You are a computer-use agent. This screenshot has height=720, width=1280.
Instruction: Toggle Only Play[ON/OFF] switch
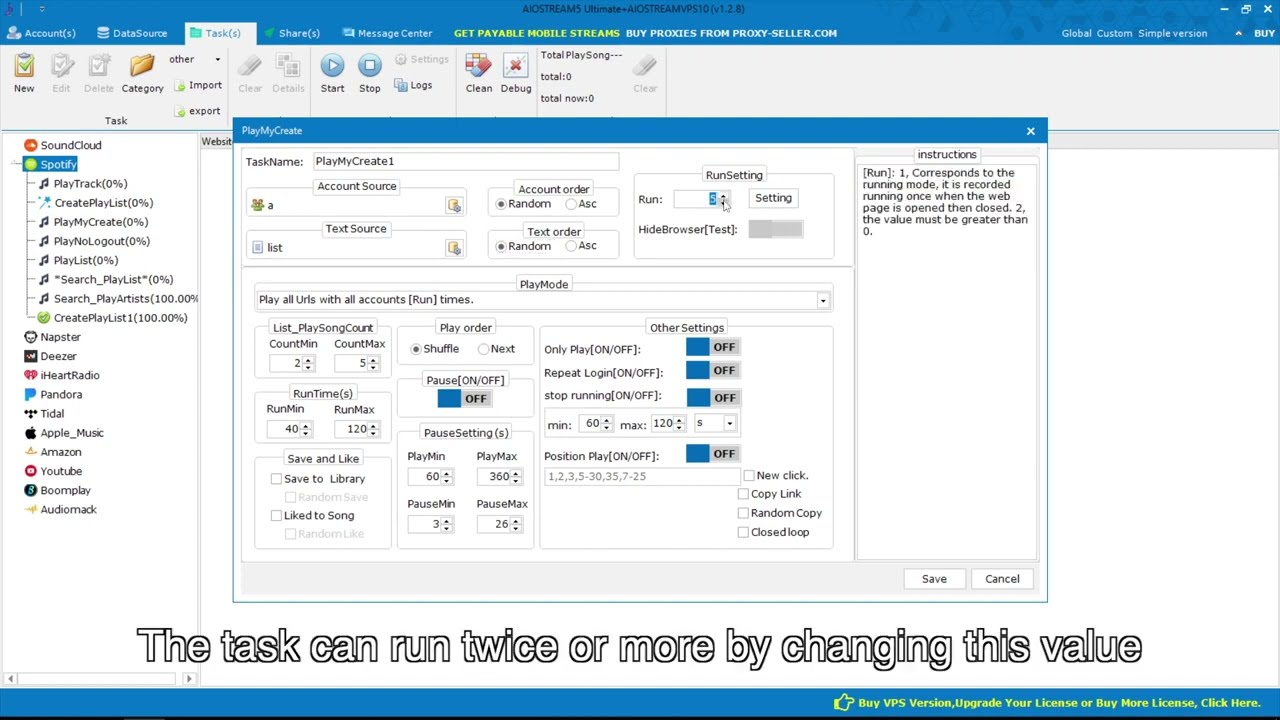tap(713, 347)
